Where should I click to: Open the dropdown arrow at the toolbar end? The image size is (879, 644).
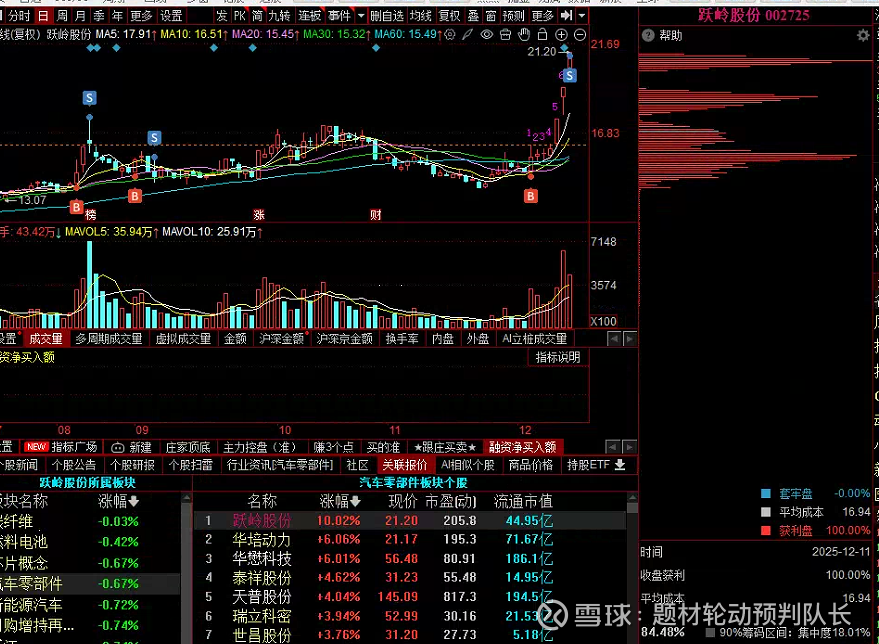(582, 16)
